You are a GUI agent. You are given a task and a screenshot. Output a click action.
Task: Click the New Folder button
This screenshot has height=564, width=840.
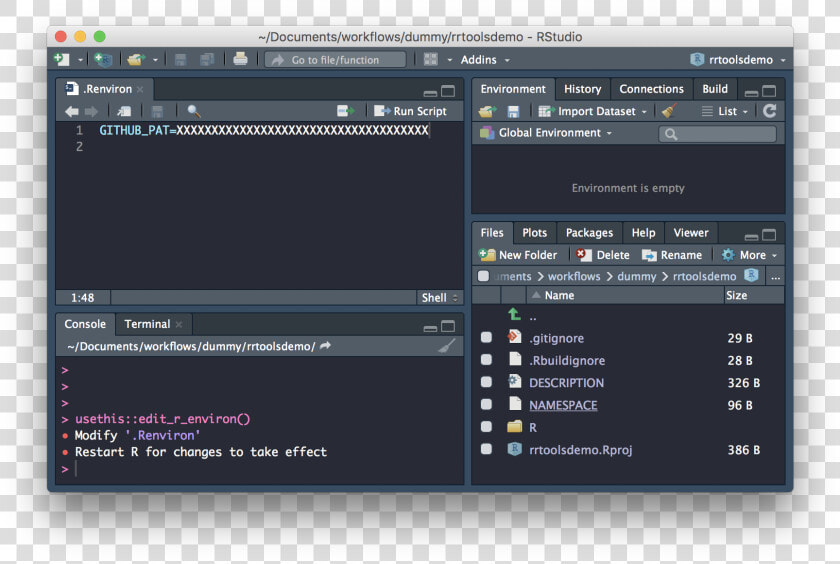[518, 255]
